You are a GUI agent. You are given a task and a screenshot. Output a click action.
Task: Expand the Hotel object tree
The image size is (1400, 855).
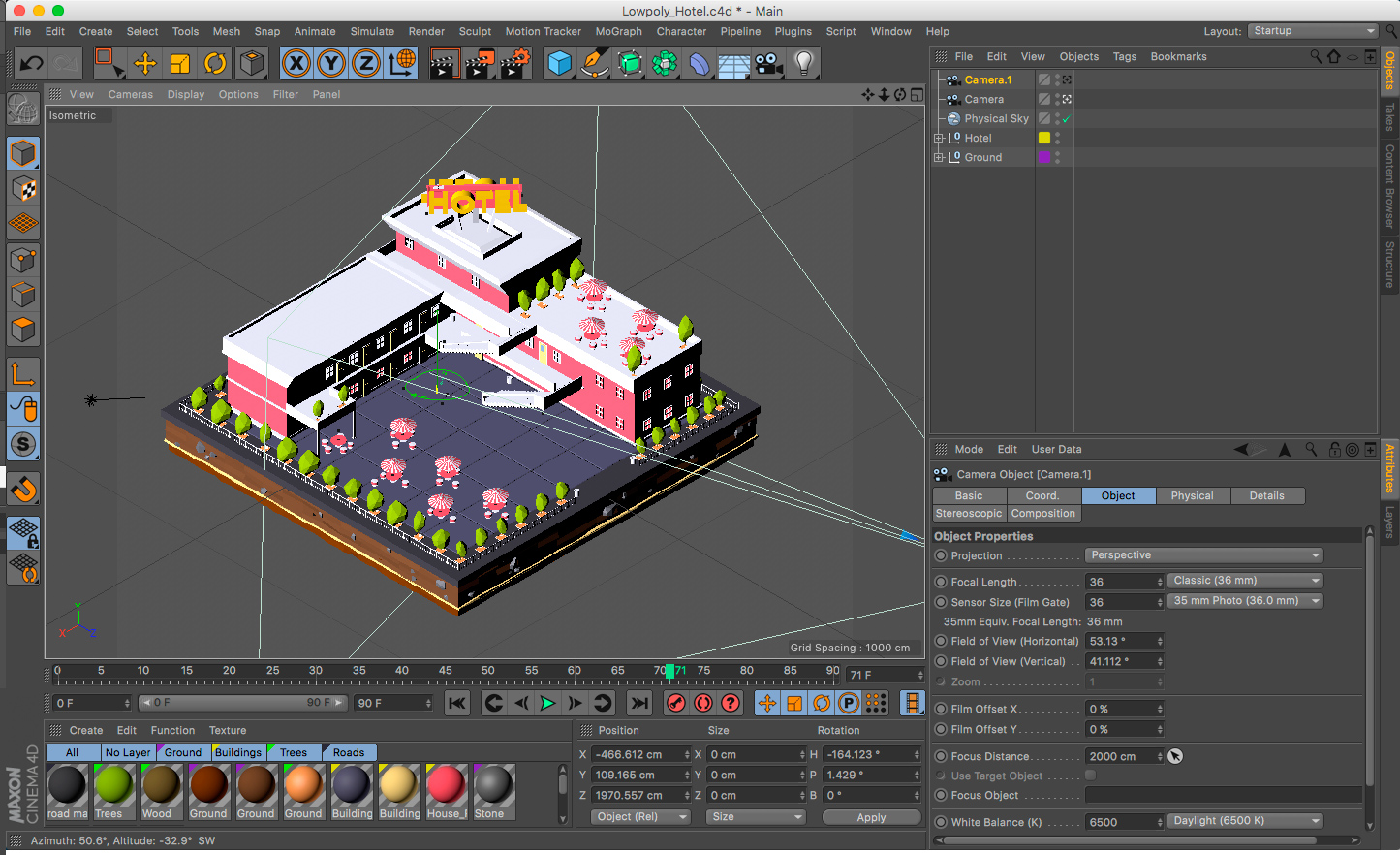click(x=938, y=139)
